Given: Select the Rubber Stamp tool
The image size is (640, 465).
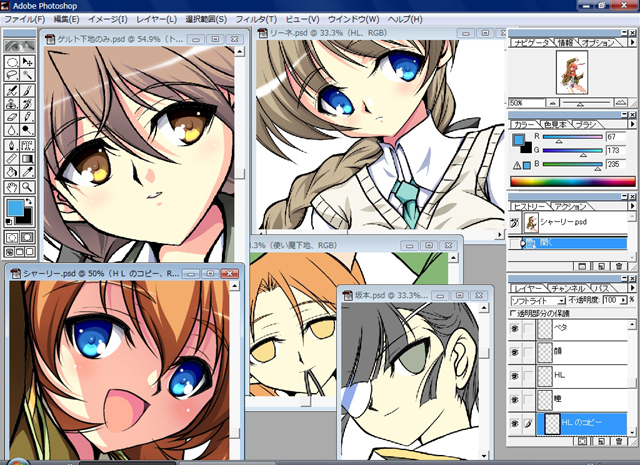Looking at the screenshot, I should [12, 104].
